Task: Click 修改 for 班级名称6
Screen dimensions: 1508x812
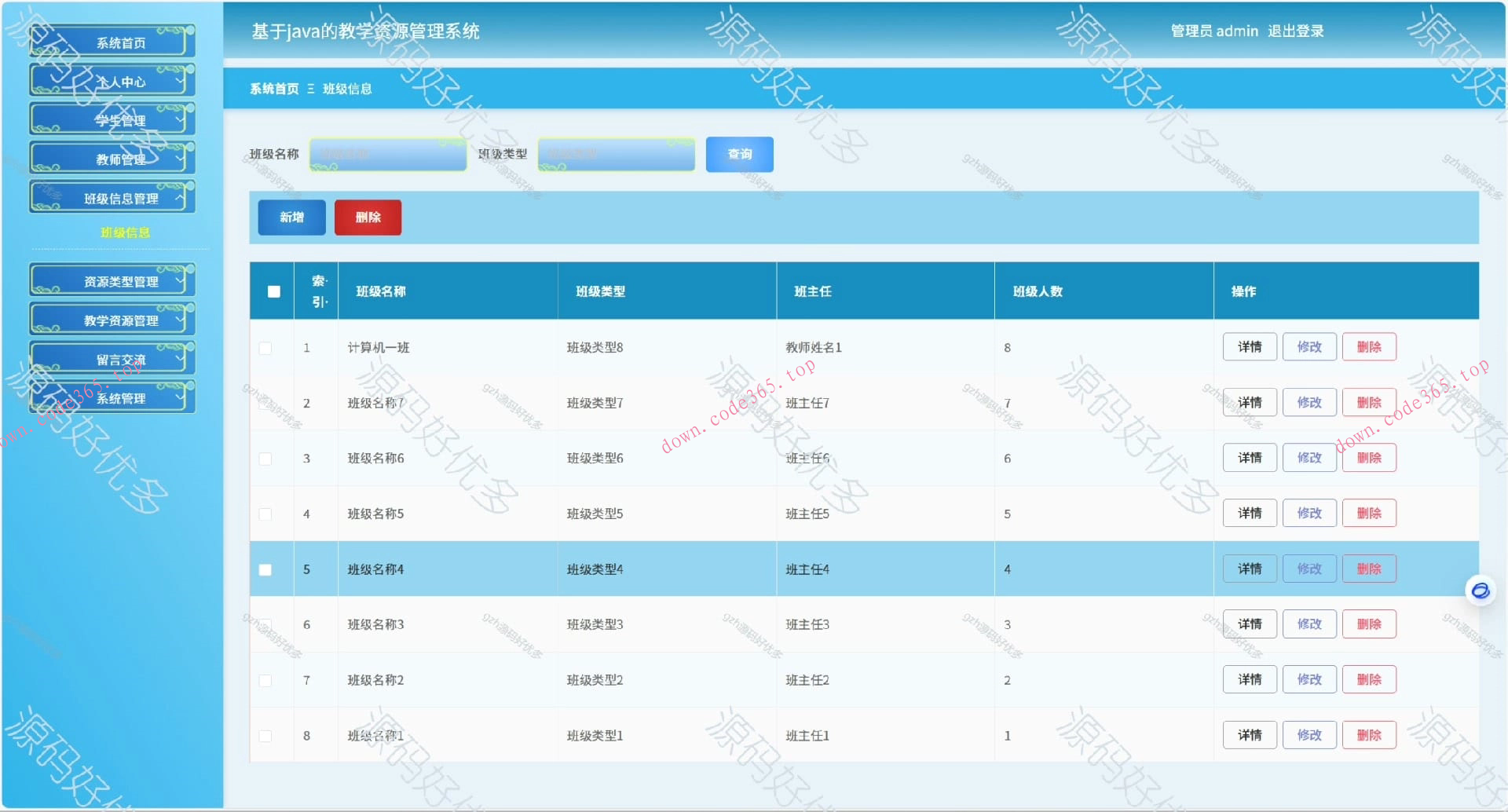Action: (x=1309, y=458)
